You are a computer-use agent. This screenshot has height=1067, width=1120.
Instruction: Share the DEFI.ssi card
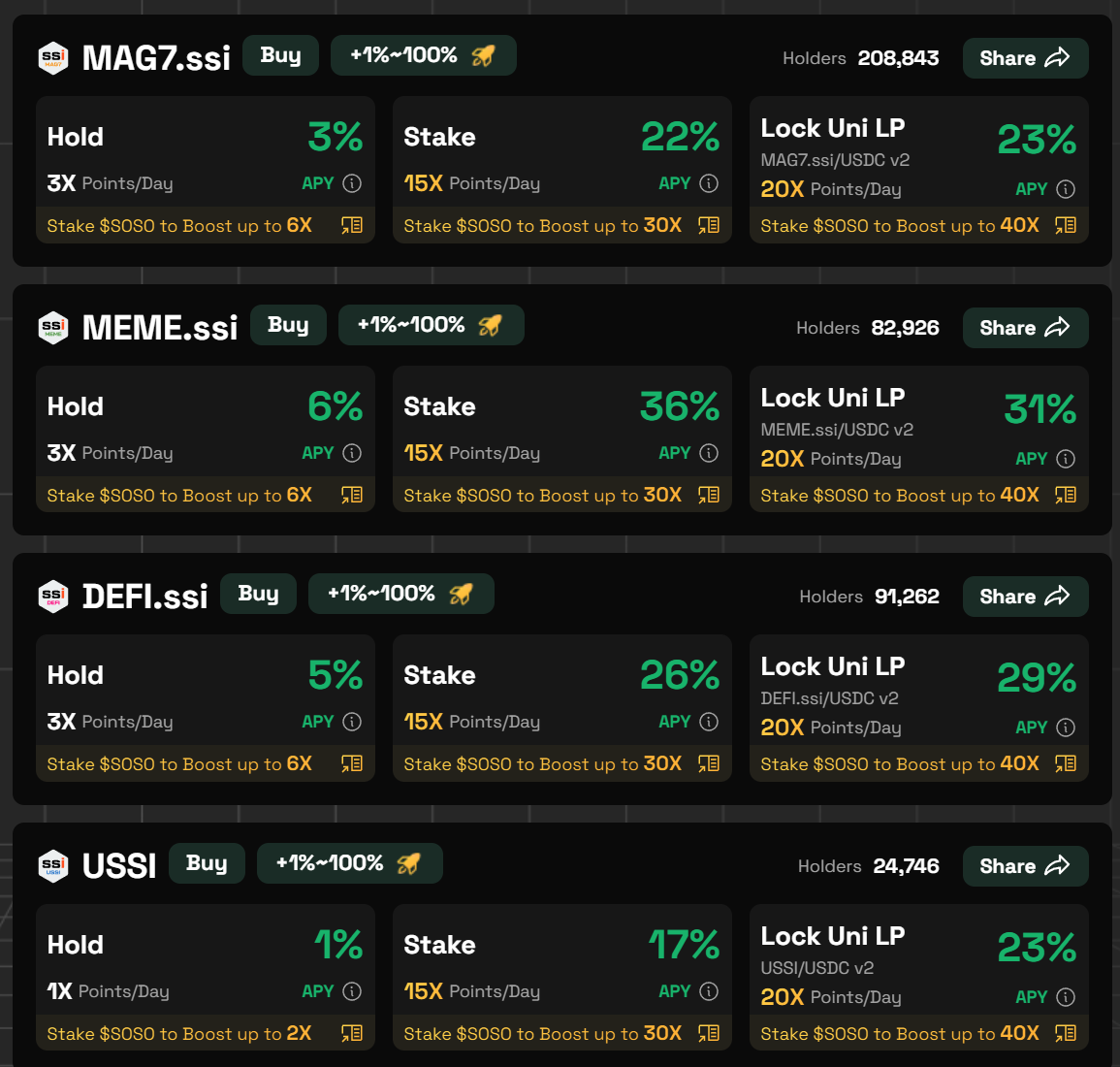pyautogui.click(x=1025, y=597)
